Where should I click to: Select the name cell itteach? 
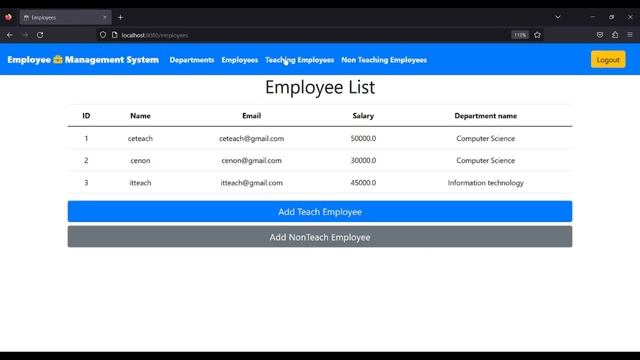[x=140, y=182]
